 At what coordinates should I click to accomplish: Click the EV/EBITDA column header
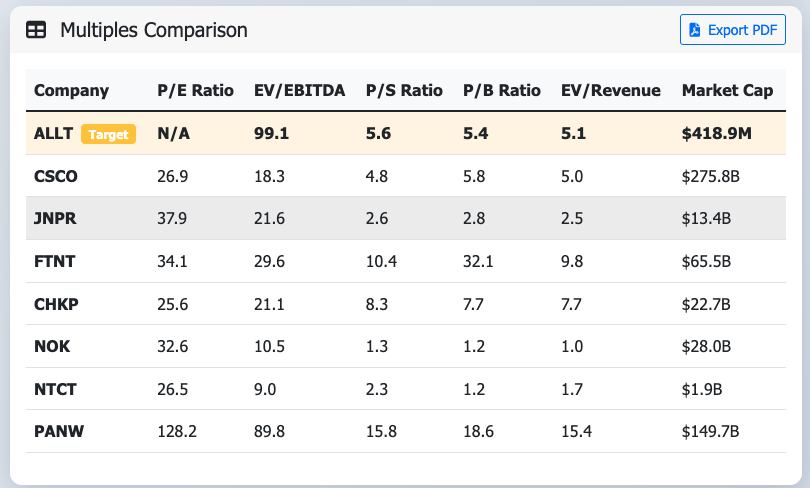click(299, 91)
